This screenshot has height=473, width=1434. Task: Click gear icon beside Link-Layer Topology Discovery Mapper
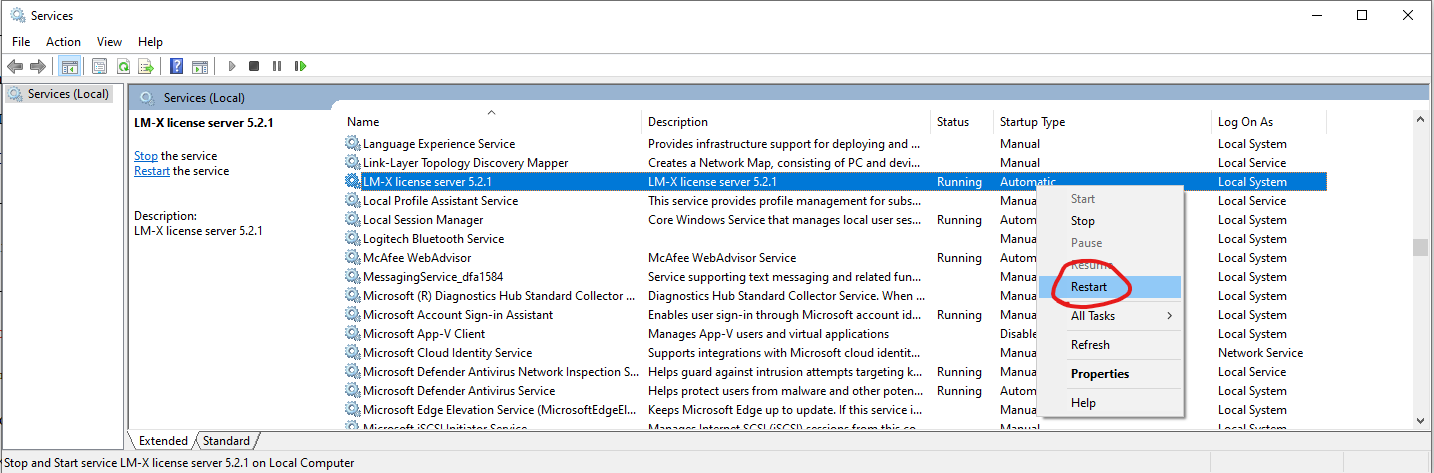[x=352, y=163]
